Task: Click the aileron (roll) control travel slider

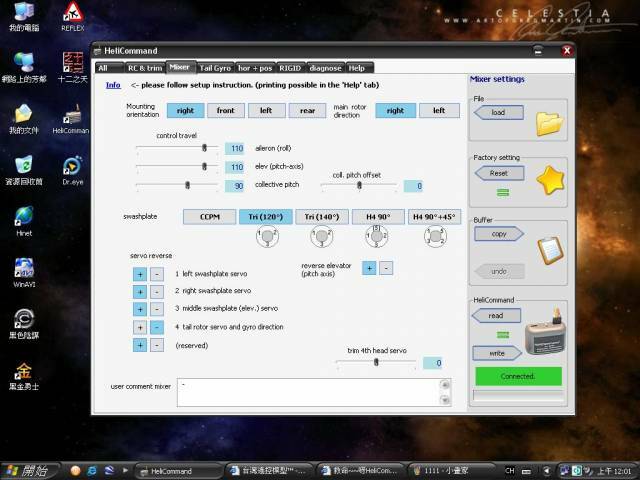Action: point(204,147)
